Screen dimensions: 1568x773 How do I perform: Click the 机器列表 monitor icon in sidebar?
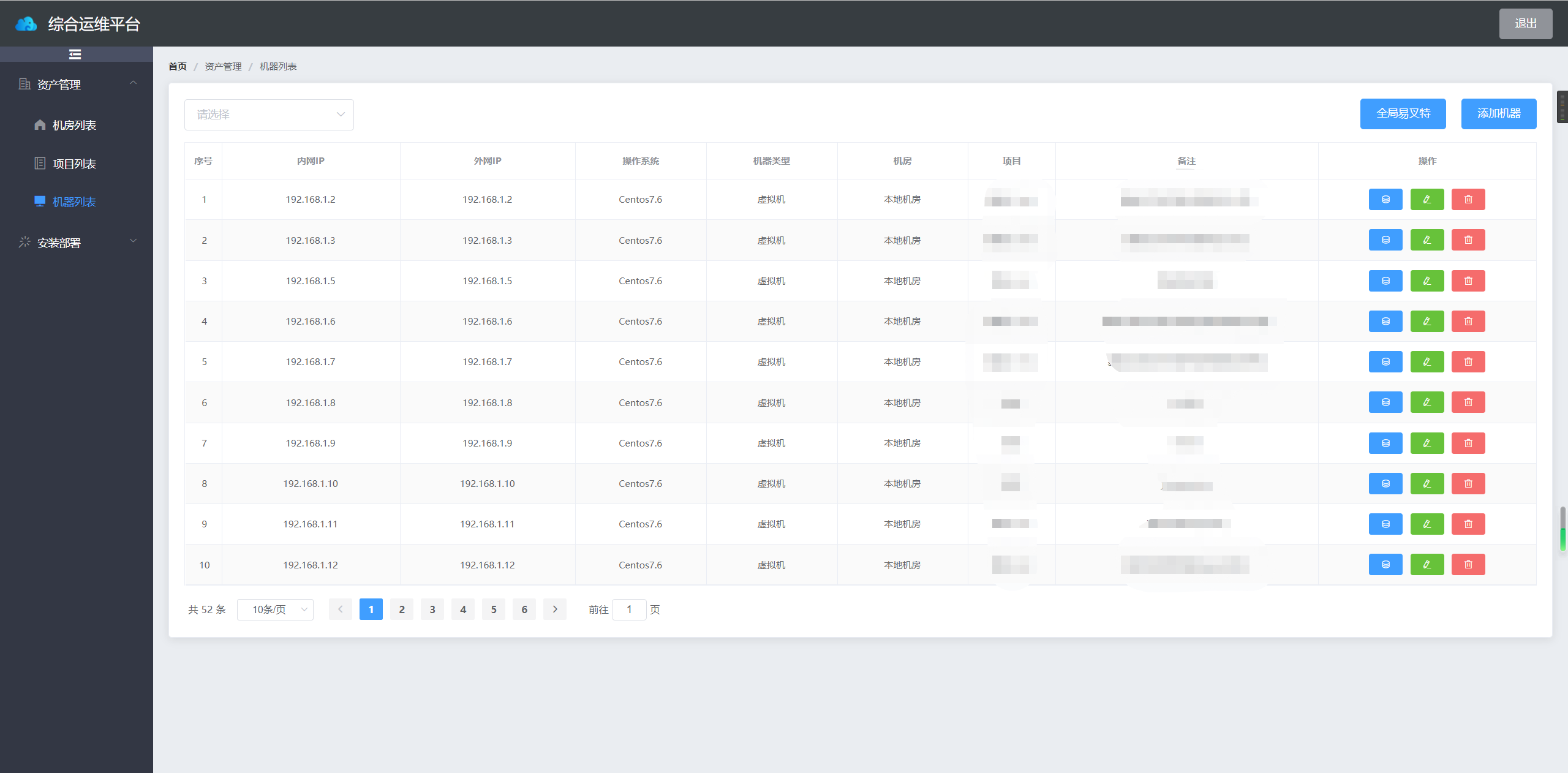point(40,202)
